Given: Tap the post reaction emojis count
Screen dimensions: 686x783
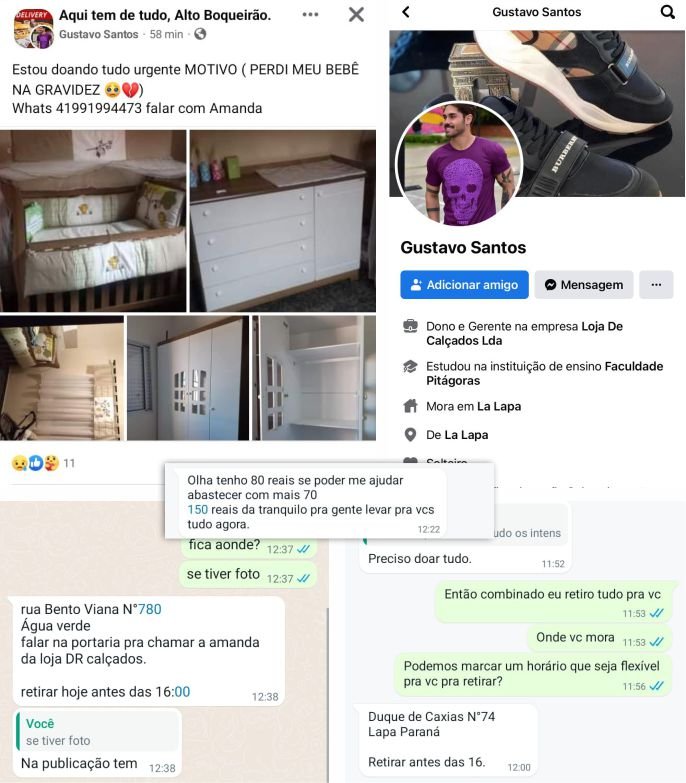Looking at the screenshot, I should [43, 463].
